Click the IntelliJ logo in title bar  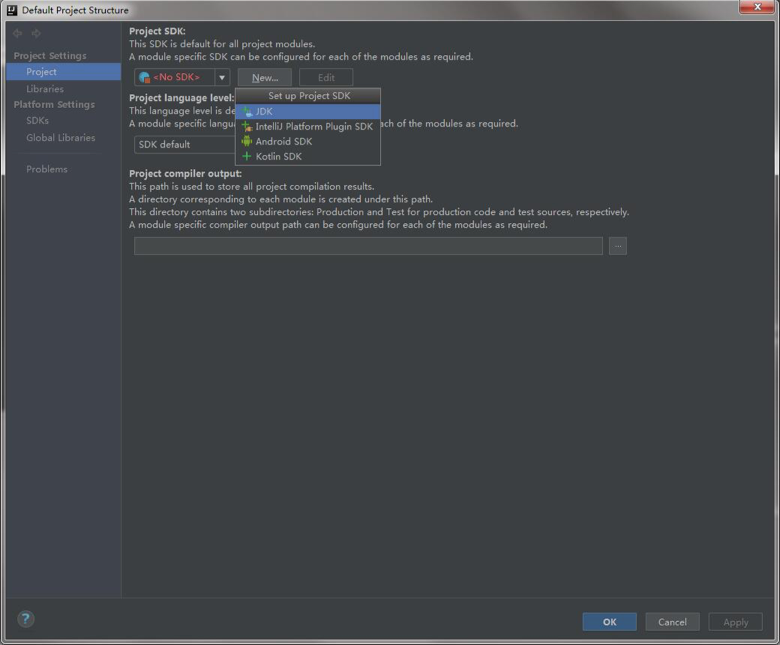12,10
